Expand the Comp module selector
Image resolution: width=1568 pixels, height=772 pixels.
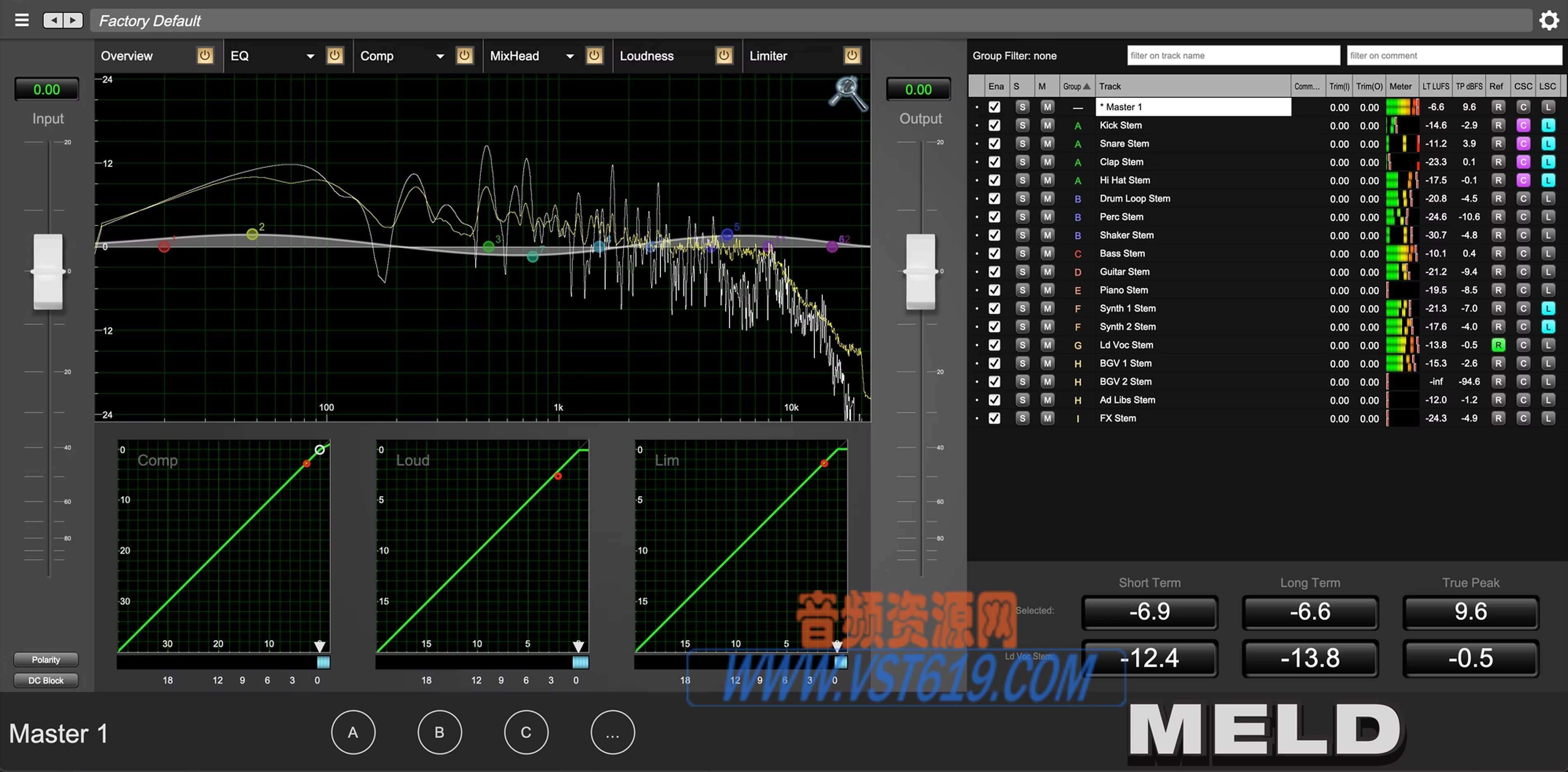440,56
